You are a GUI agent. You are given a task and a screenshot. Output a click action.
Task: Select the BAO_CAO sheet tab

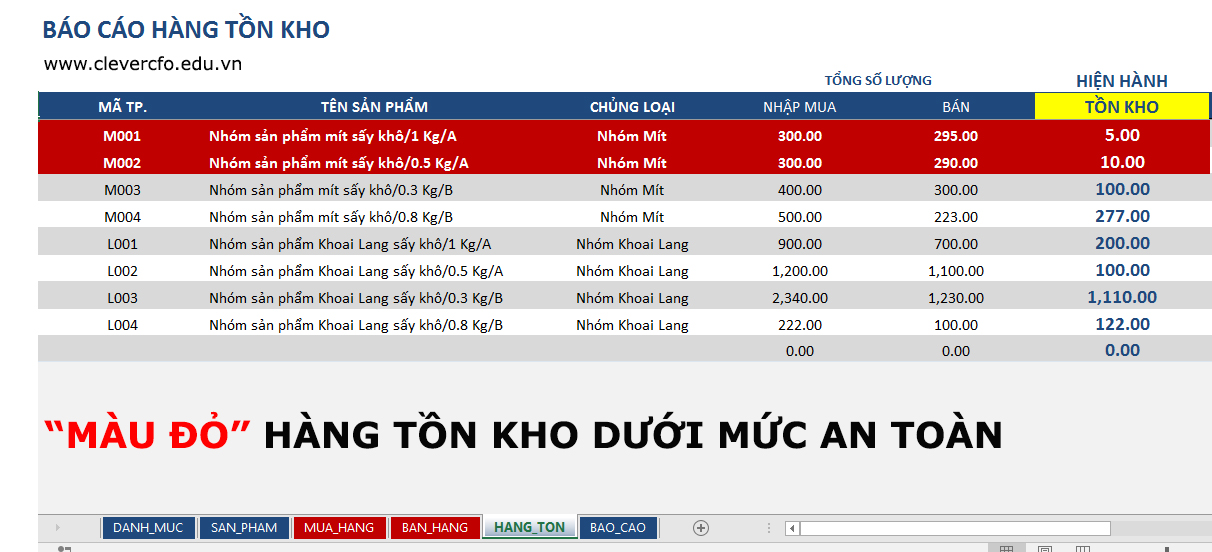618,528
